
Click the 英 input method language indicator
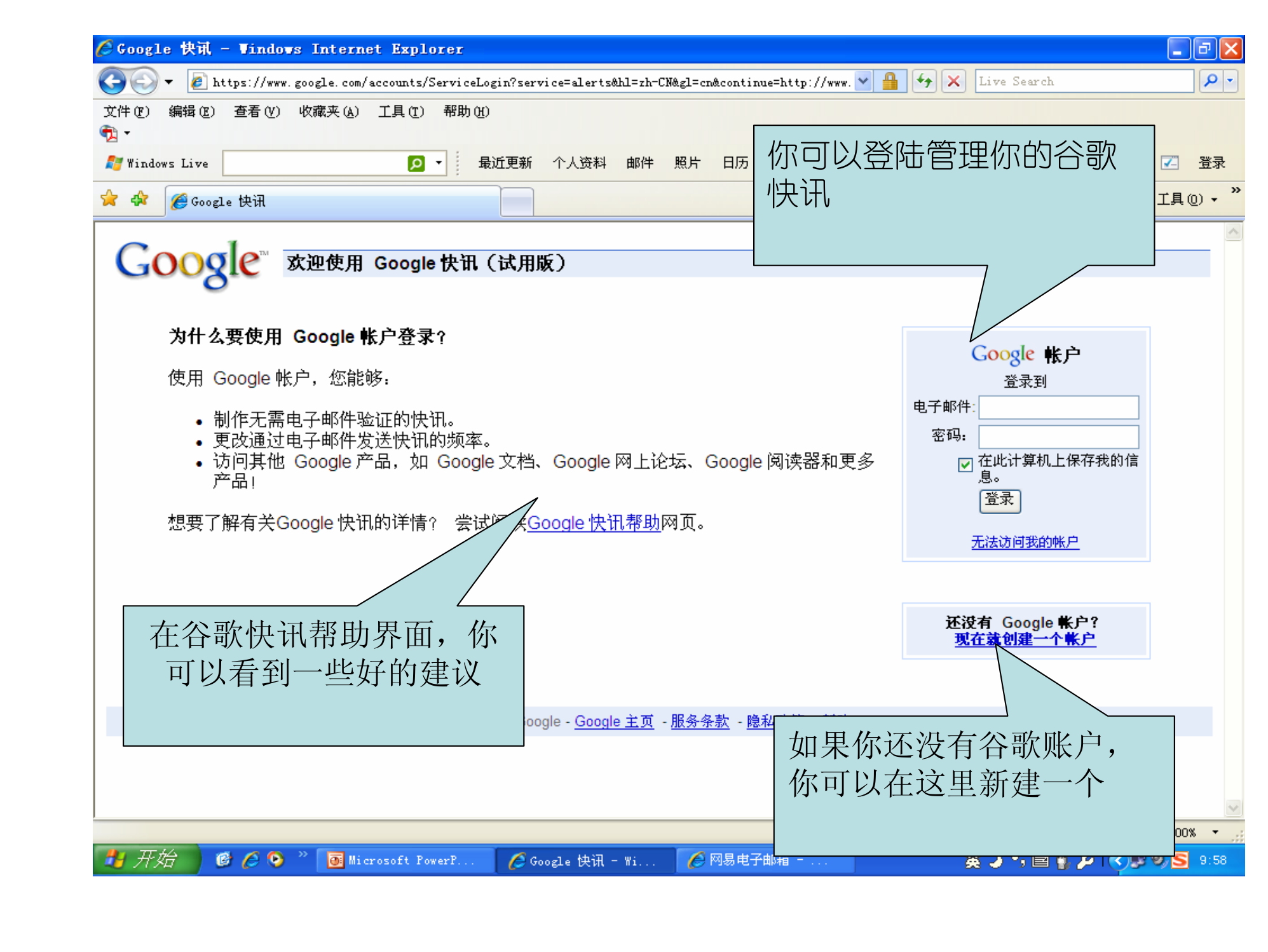pyautogui.click(x=972, y=862)
